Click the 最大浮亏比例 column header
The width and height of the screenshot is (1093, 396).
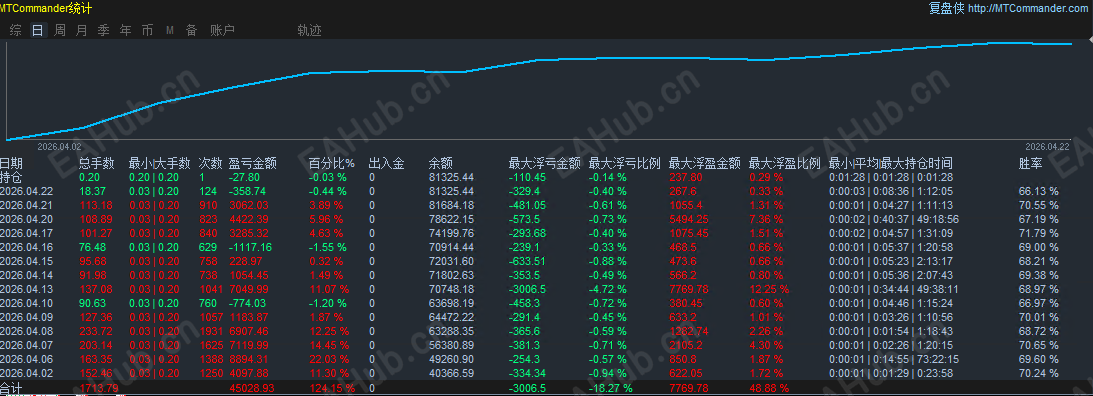[x=625, y=163]
